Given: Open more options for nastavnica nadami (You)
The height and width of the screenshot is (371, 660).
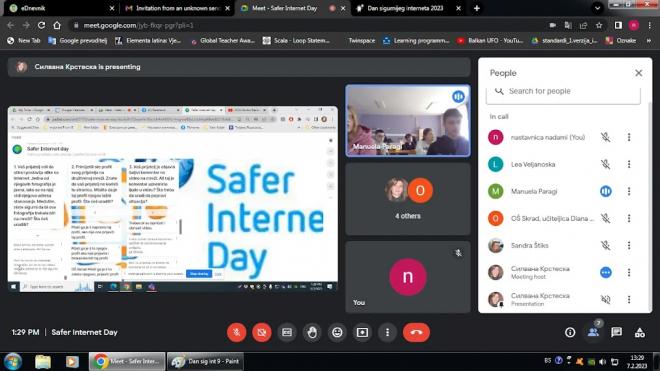Looking at the screenshot, I should [x=629, y=137].
